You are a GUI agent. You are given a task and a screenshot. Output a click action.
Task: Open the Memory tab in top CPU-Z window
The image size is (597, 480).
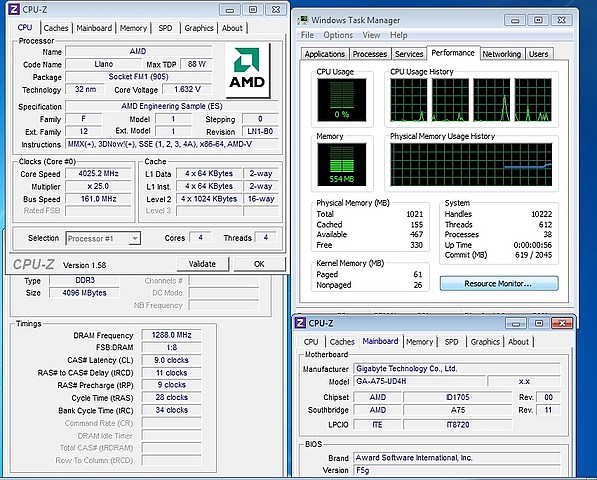tap(133, 28)
